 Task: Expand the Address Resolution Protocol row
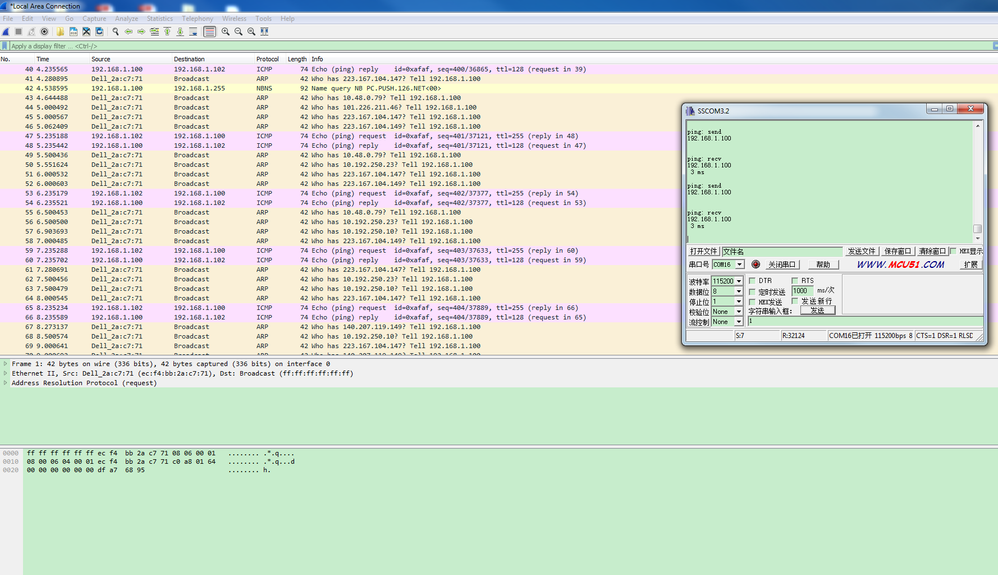(x=5, y=383)
